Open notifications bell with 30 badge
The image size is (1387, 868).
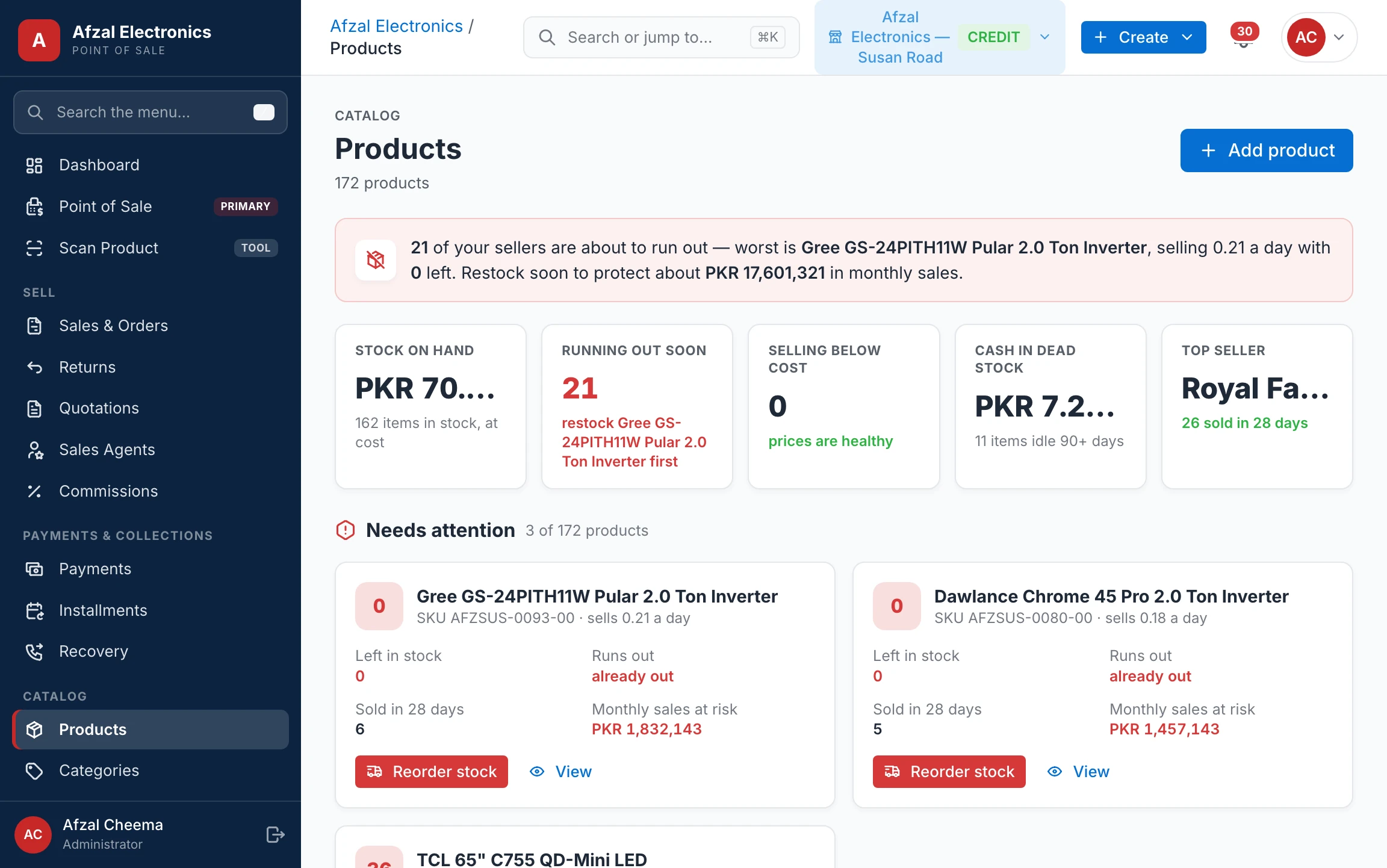pyautogui.click(x=1243, y=37)
